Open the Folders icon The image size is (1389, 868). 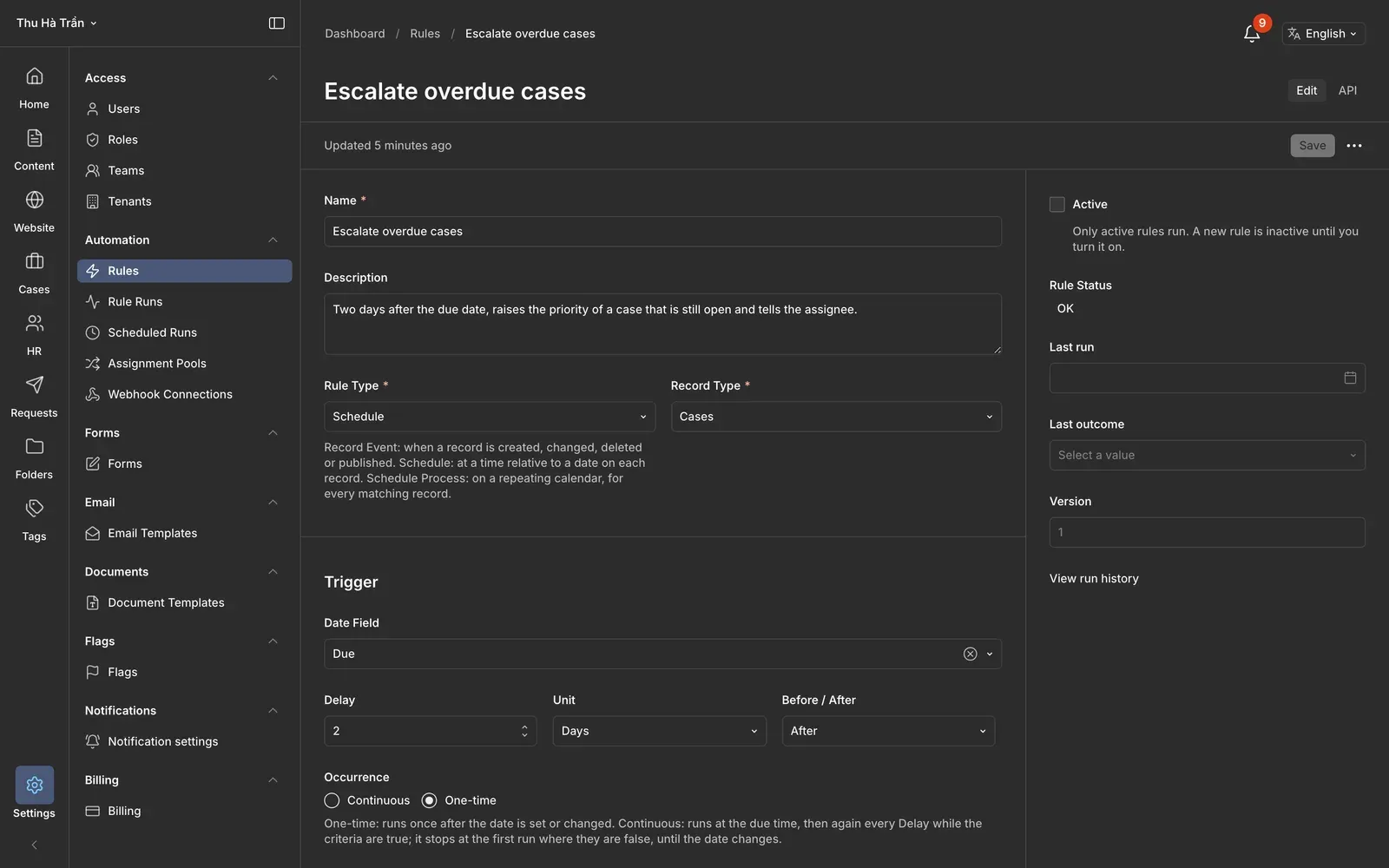click(x=34, y=446)
